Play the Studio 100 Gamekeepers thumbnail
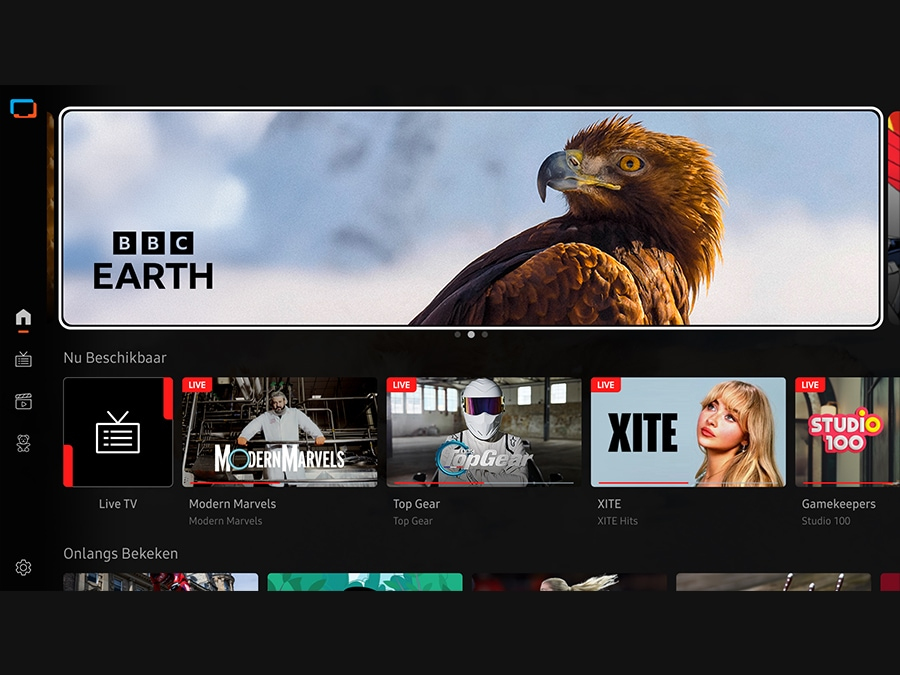900x675 pixels. pos(847,432)
